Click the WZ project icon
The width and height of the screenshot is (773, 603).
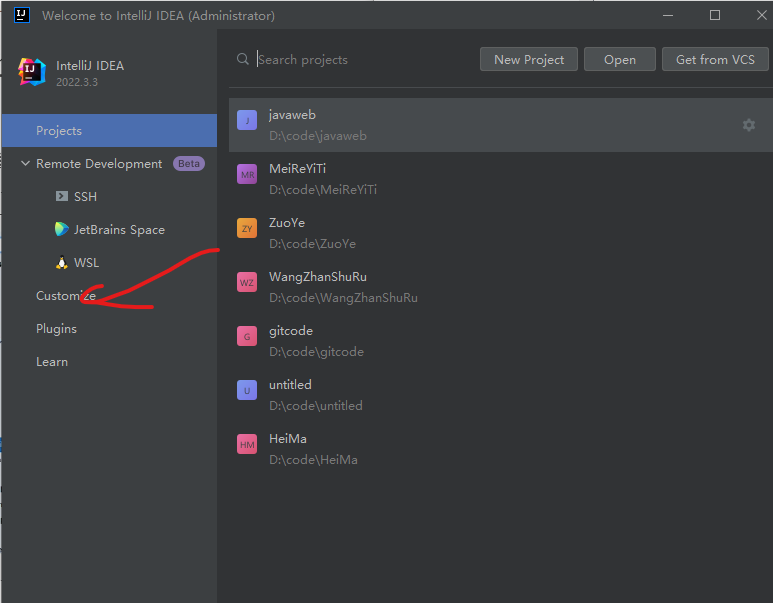pos(247,282)
